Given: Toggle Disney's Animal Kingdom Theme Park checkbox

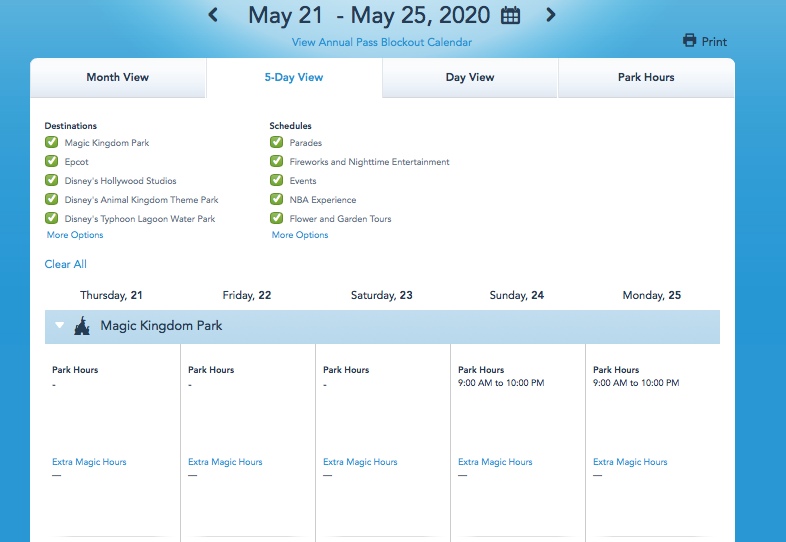Looking at the screenshot, I should point(52,200).
